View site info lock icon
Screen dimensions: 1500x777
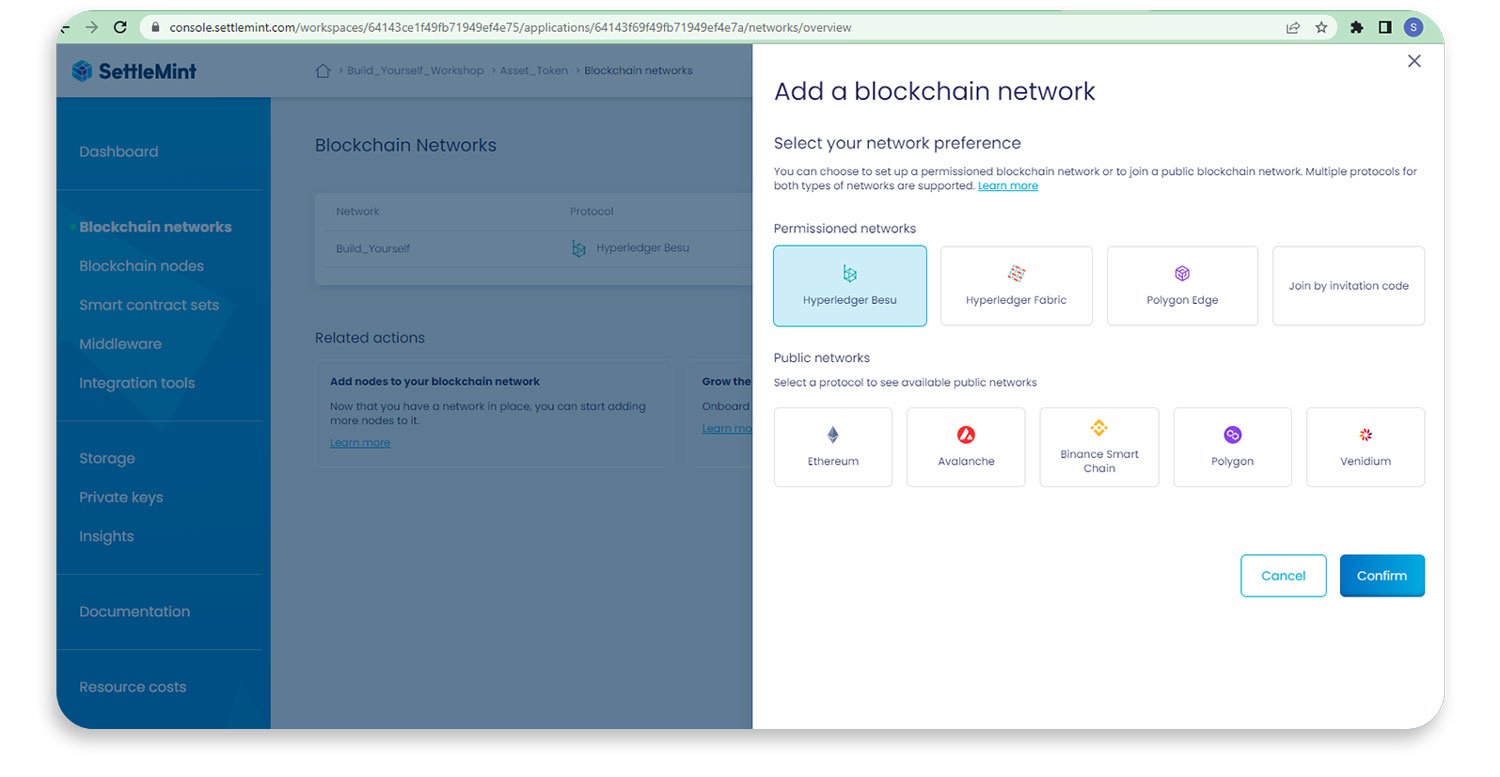(155, 28)
